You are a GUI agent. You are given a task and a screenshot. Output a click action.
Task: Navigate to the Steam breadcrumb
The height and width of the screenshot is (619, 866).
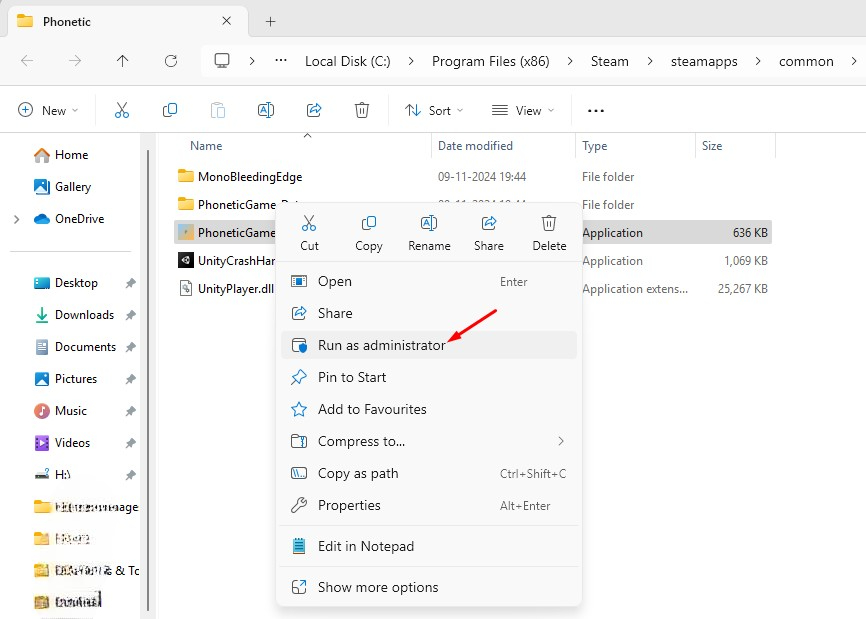click(610, 61)
